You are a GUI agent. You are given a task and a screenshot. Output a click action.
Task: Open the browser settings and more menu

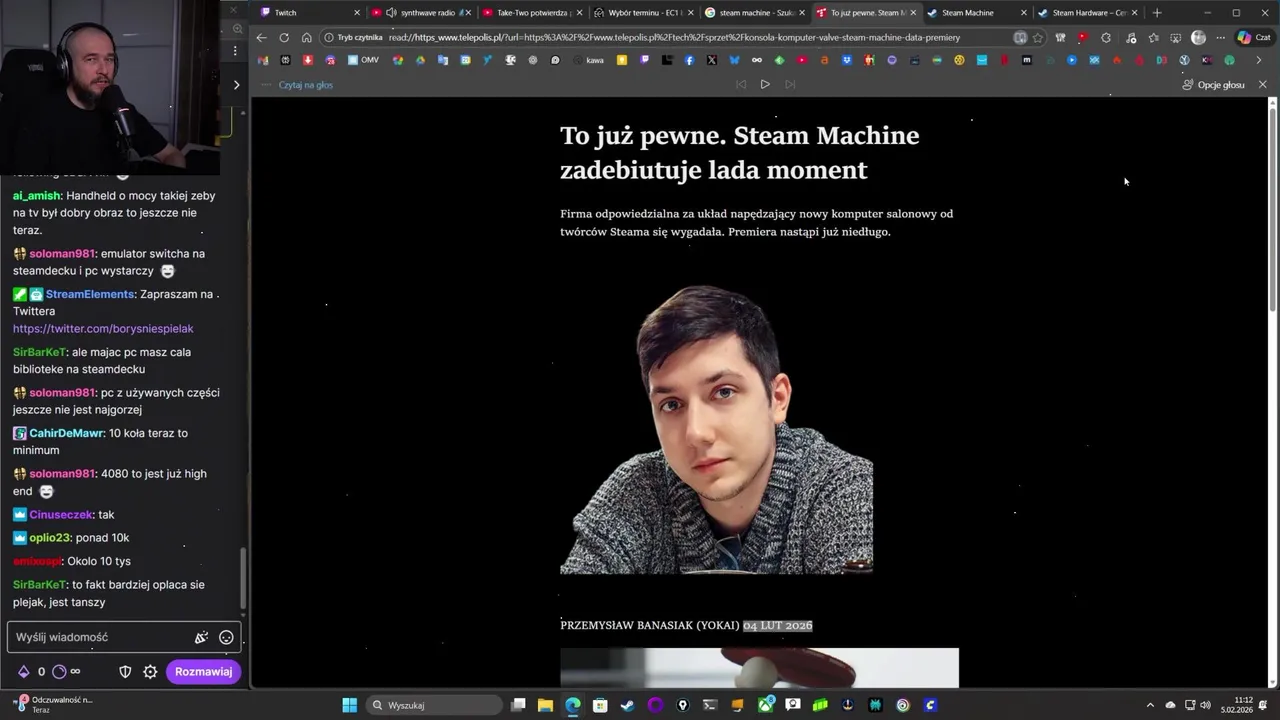click(x=1220, y=37)
